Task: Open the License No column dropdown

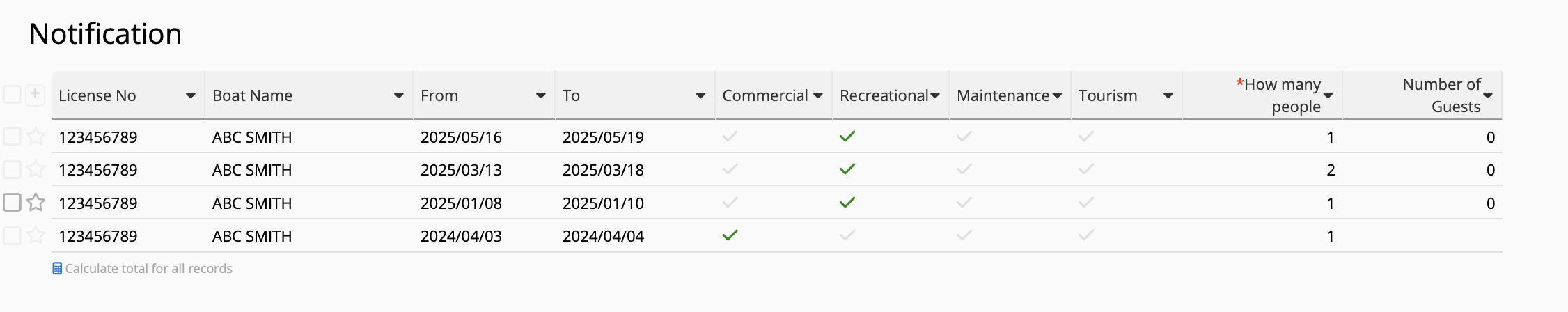Action: 190,95
